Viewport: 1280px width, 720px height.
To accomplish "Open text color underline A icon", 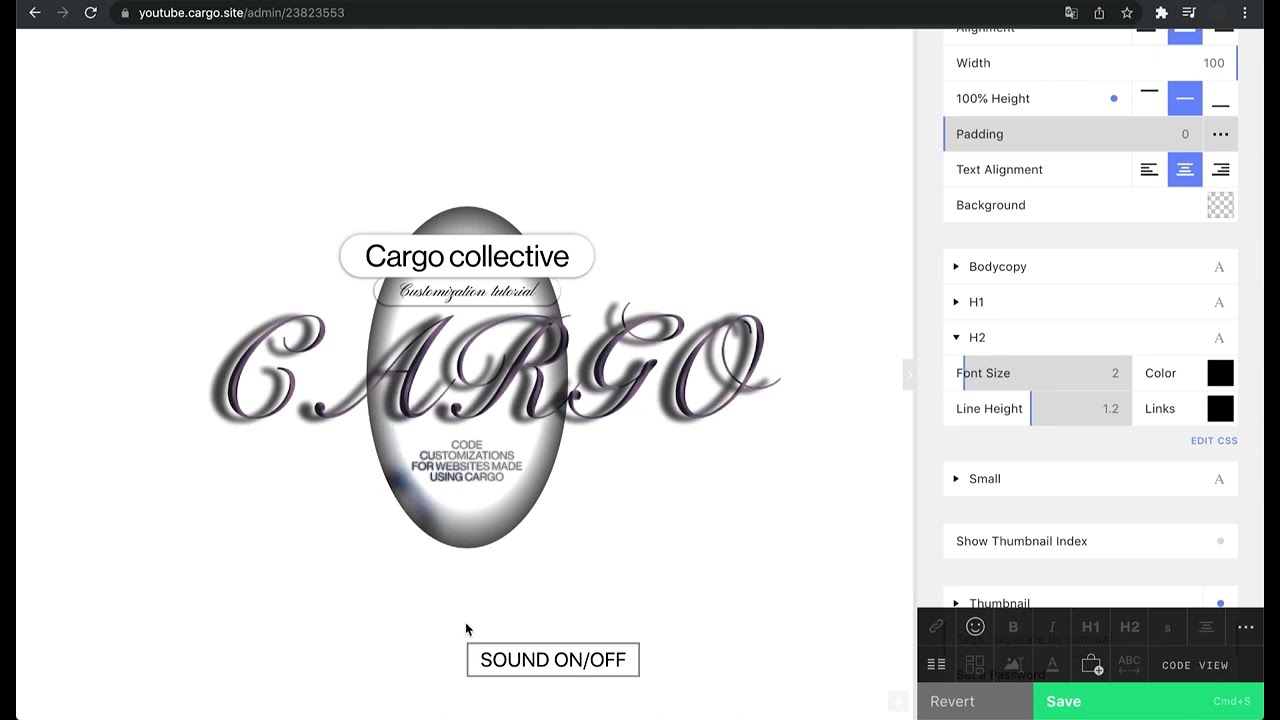I will point(1052,664).
